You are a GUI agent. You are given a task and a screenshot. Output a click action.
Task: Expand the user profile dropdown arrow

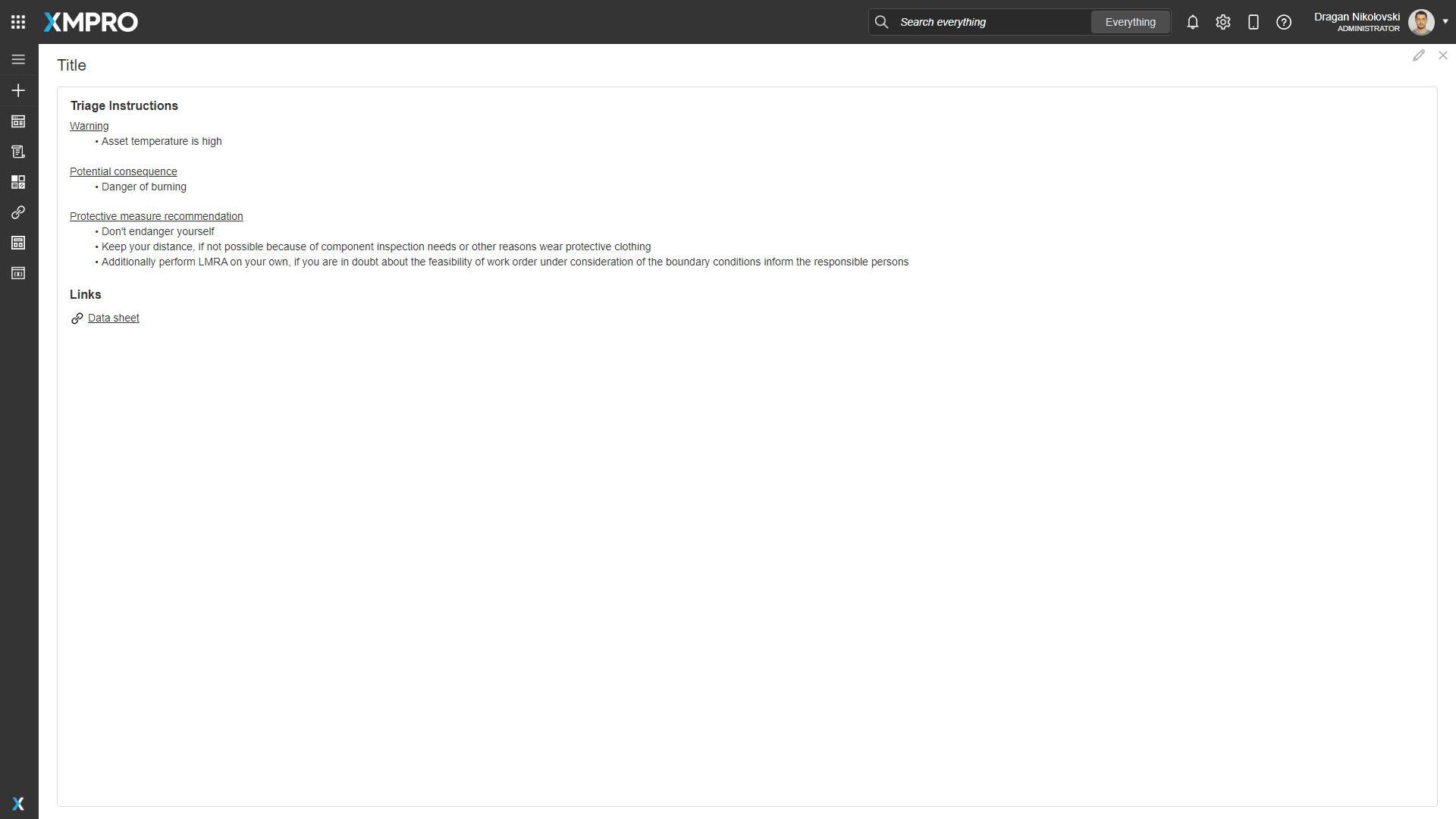(x=1445, y=21)
